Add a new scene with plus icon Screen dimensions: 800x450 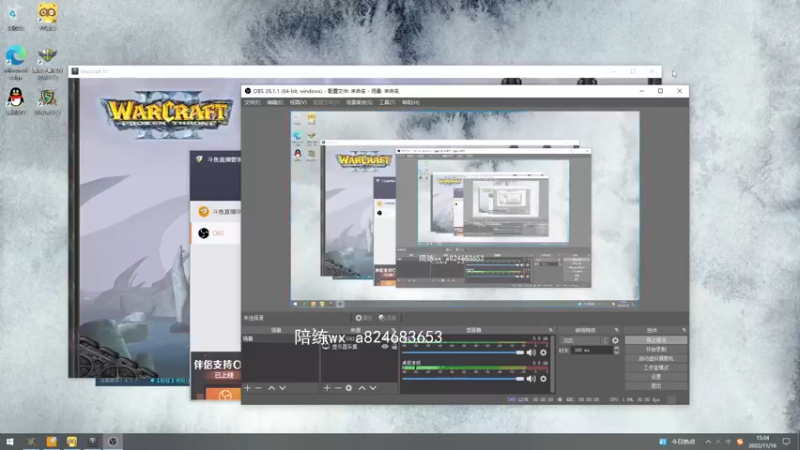coord(247,388)
